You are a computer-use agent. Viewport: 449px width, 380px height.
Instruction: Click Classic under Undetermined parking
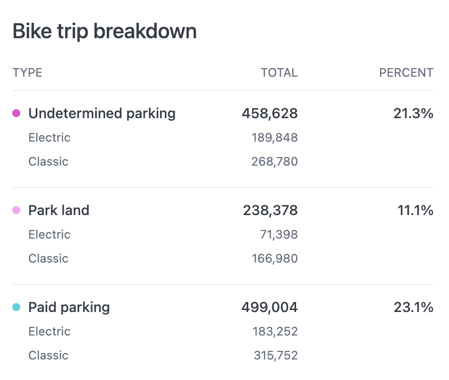tap(48, 162)
